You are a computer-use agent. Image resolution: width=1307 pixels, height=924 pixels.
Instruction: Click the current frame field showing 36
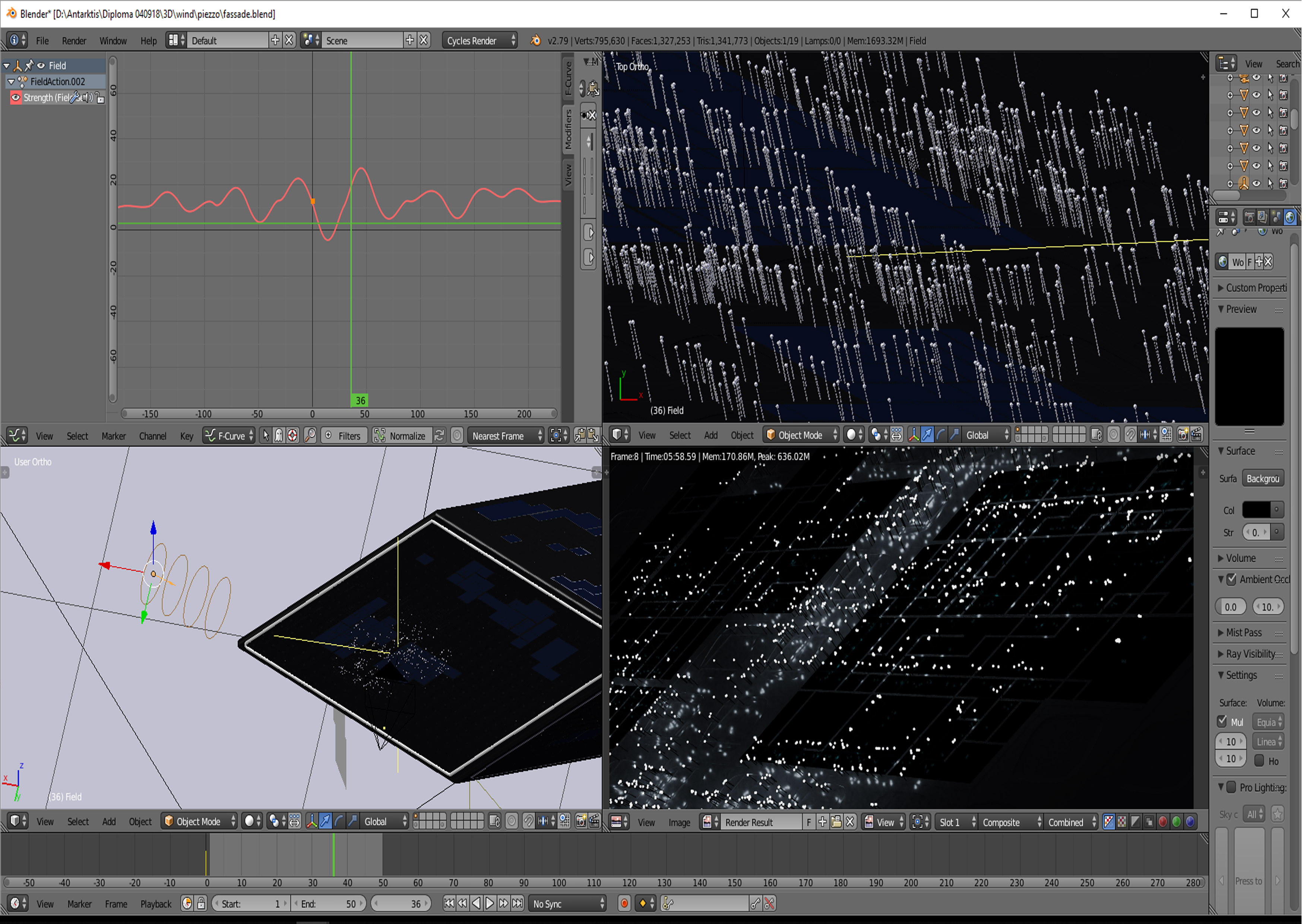click(401, 904)
